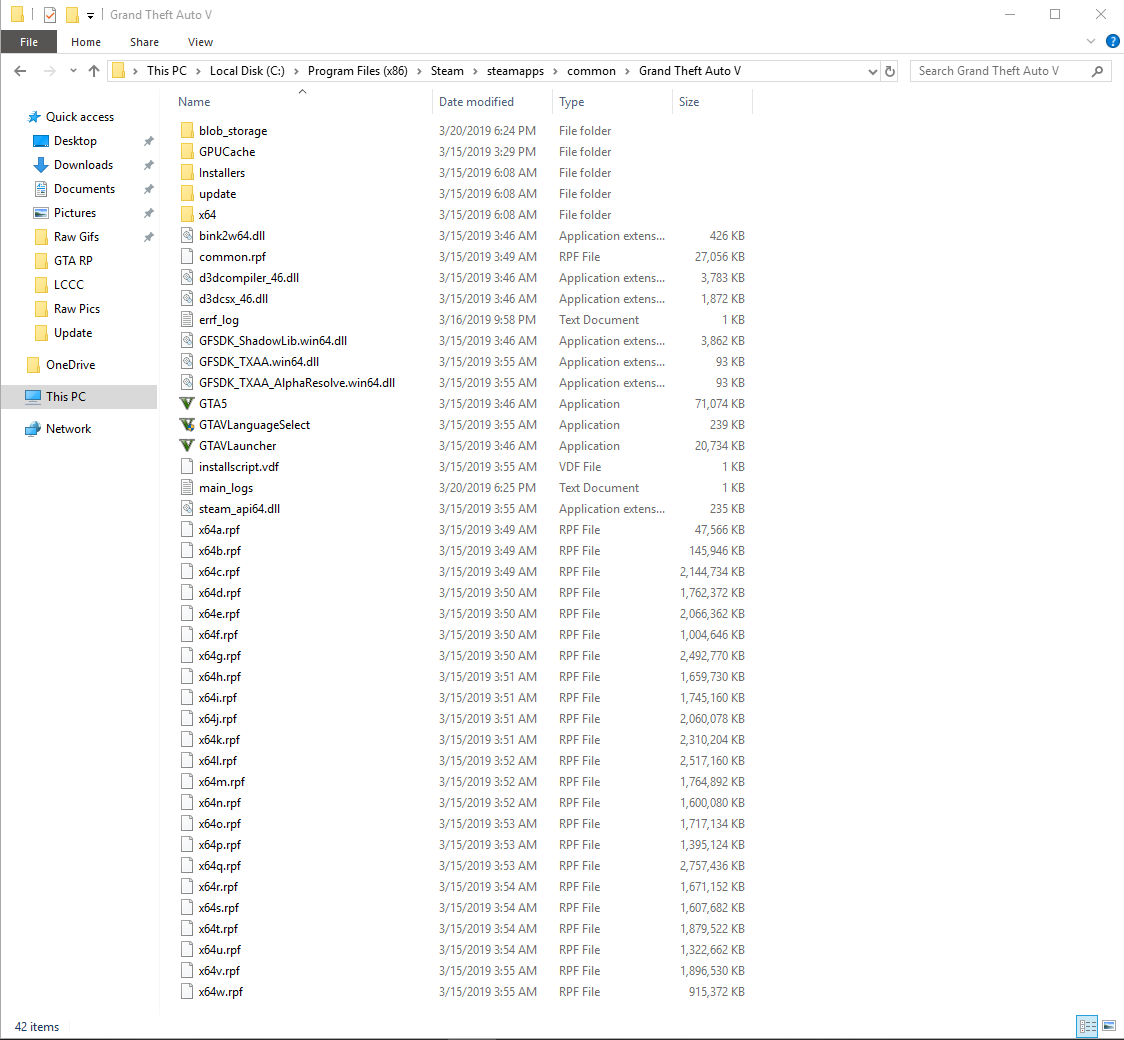Open the View ribbon tab
This screenshot has height=1040, width=1124.
pyautogui.click(x=200, y=42)
